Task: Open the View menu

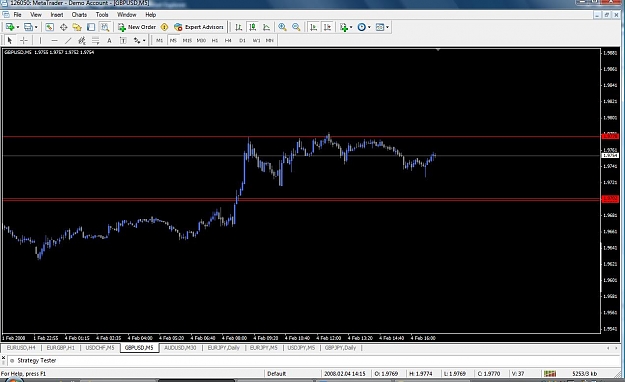Action: point(36,15)
